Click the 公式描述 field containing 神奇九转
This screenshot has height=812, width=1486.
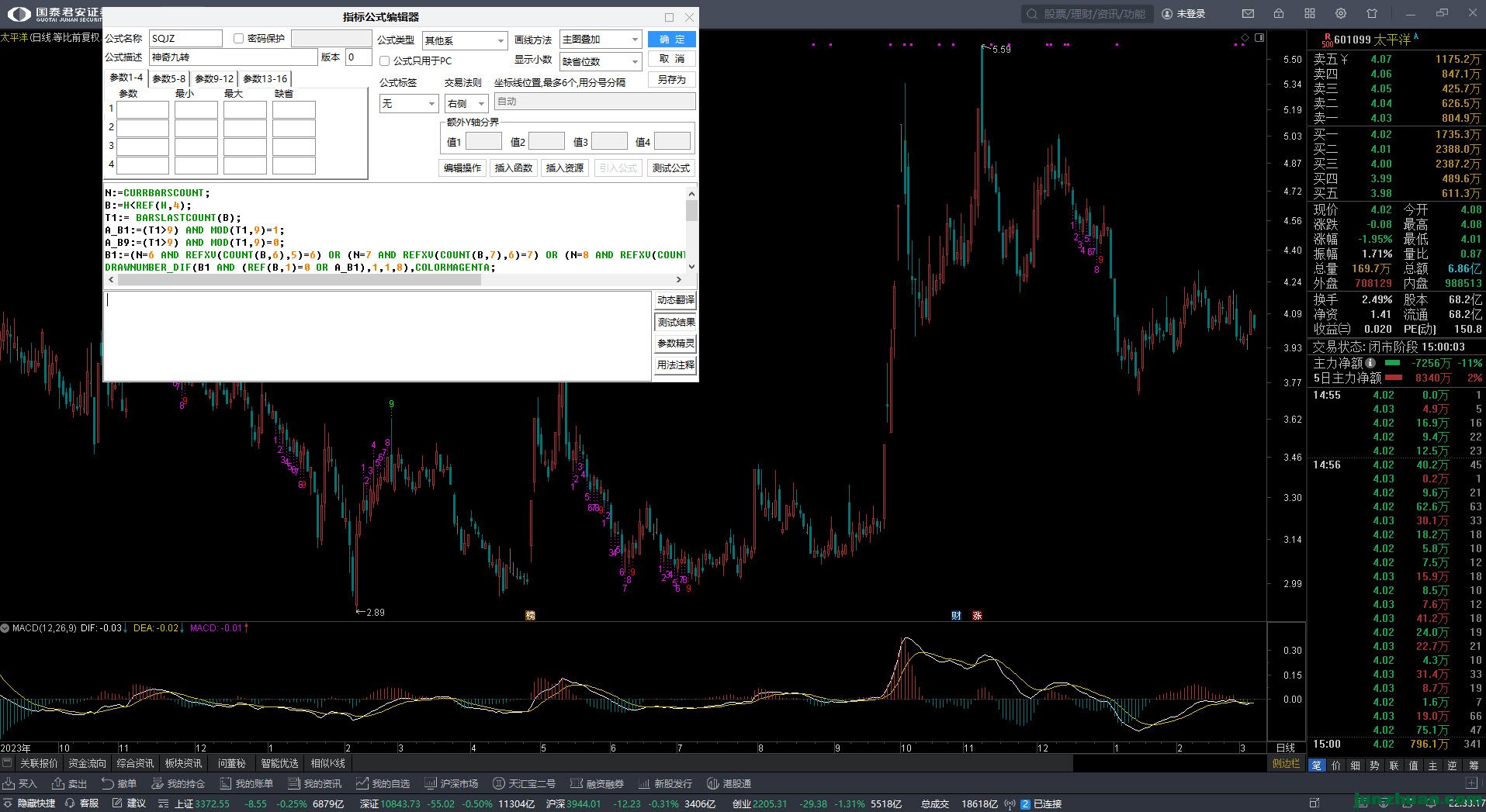click(234, 57)
